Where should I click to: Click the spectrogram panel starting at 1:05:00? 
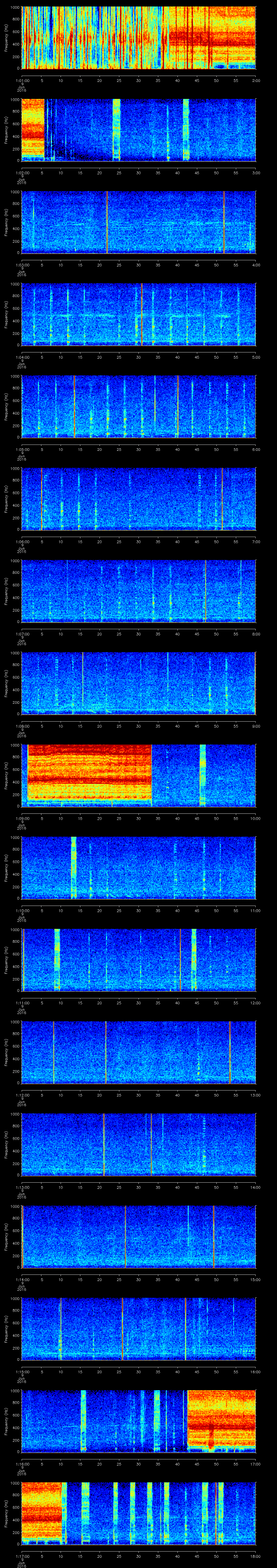pos(139,407)
